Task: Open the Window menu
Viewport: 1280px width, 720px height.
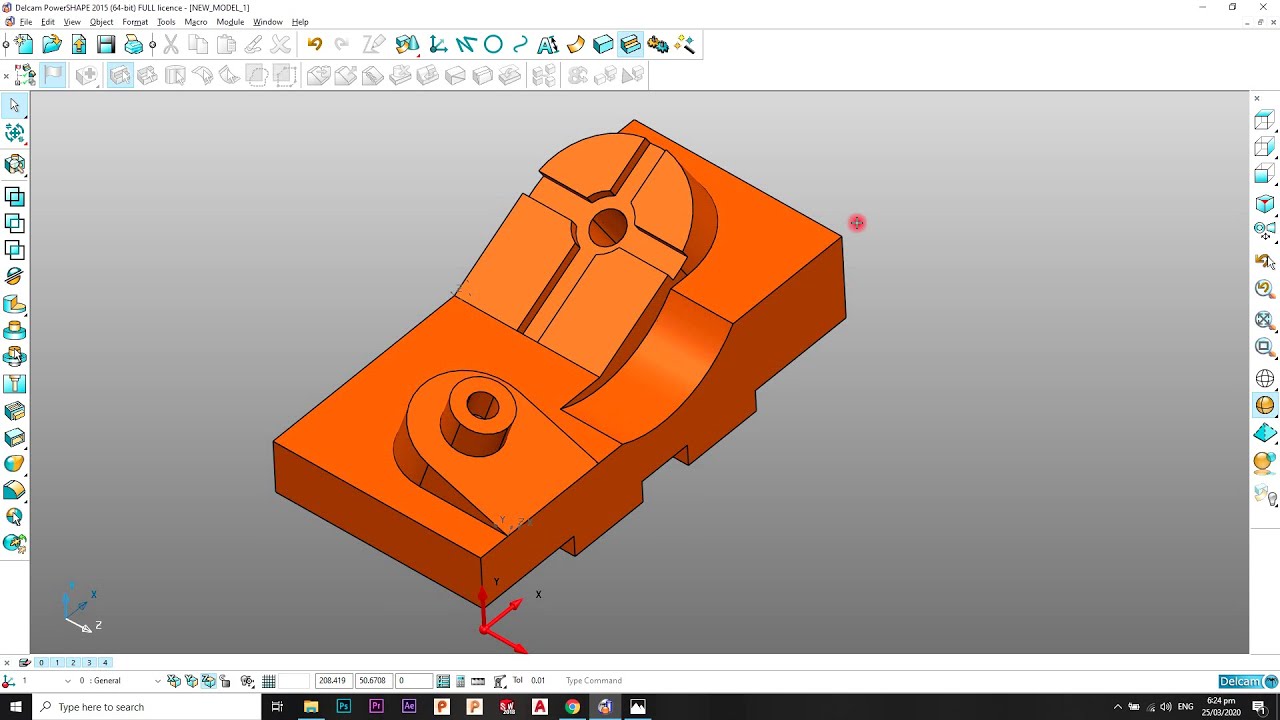Action: tap(268, 22)
